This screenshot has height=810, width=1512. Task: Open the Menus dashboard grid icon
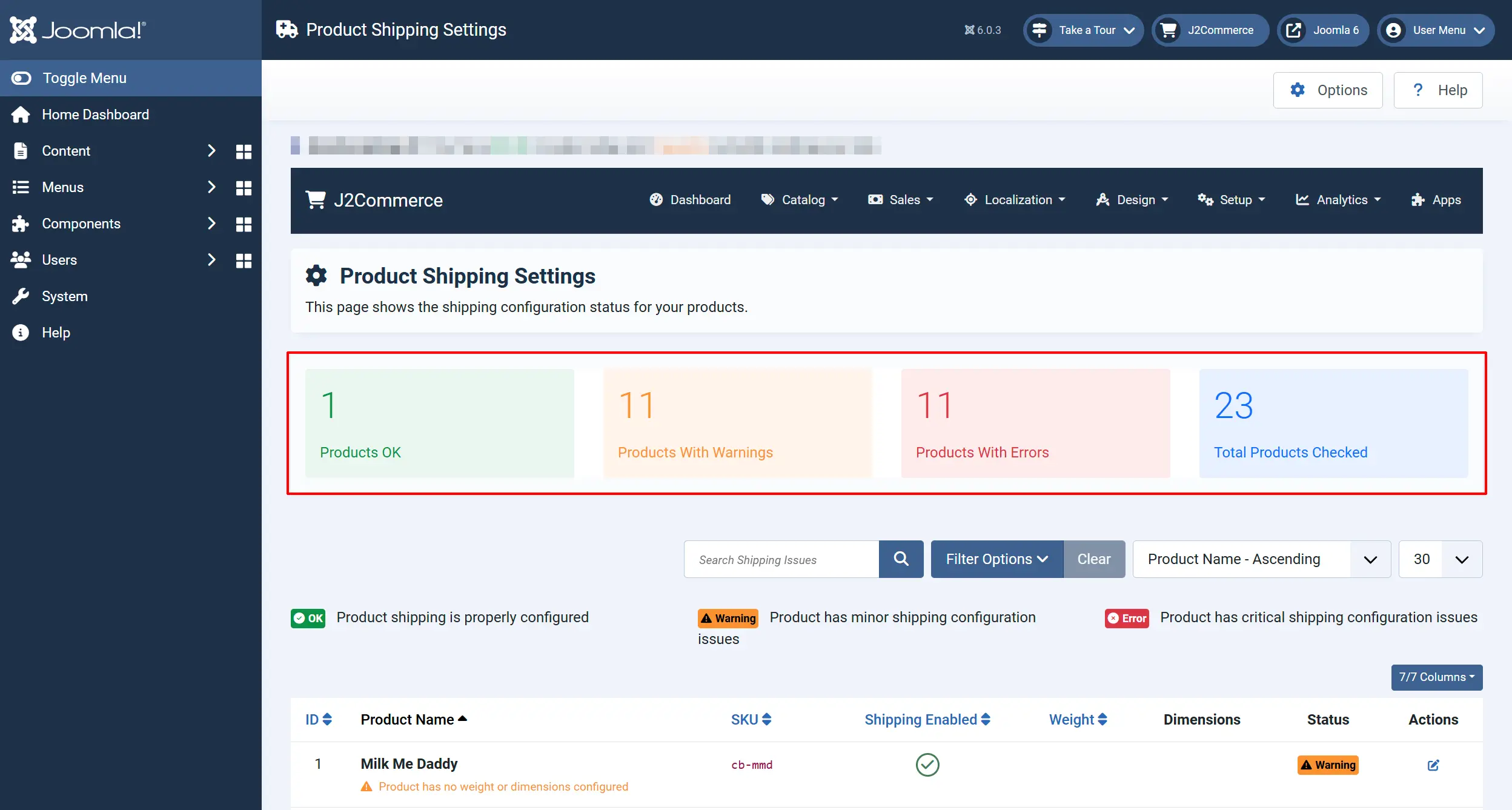(x=244, y=188)
